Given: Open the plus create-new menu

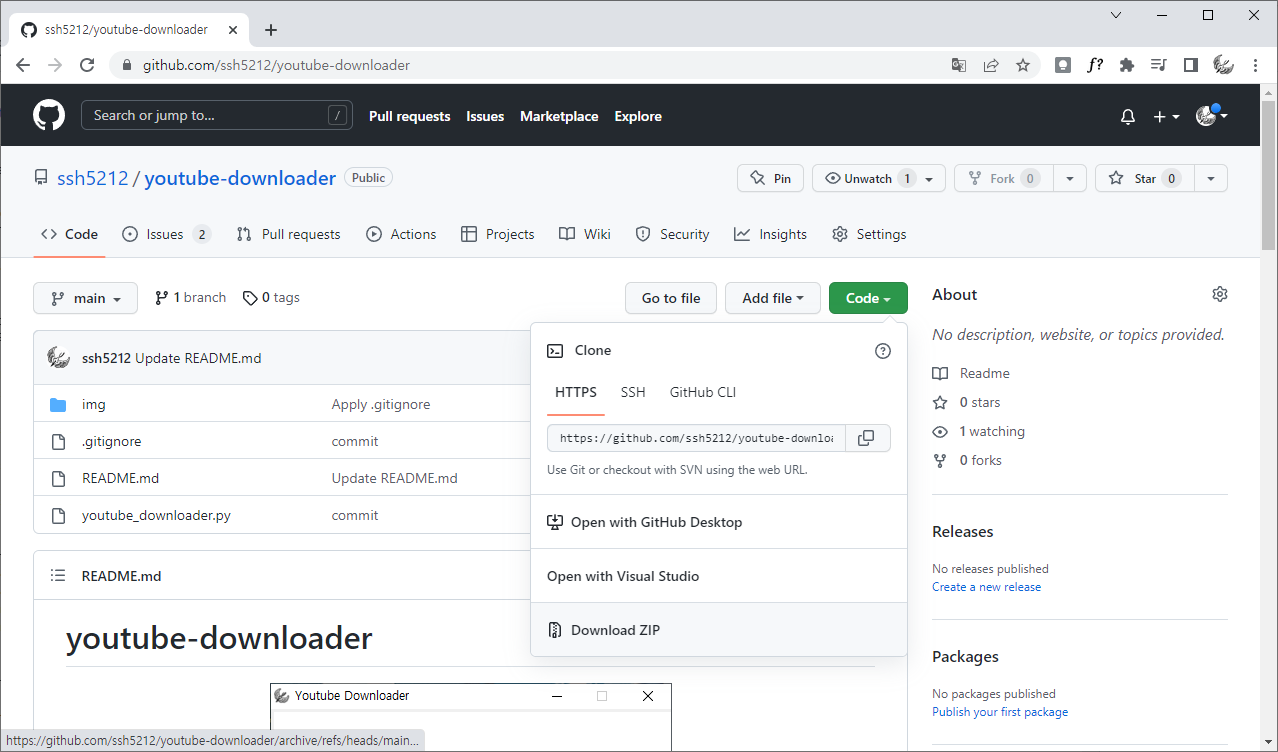Looking at the screenshot, I should 1166,117.
